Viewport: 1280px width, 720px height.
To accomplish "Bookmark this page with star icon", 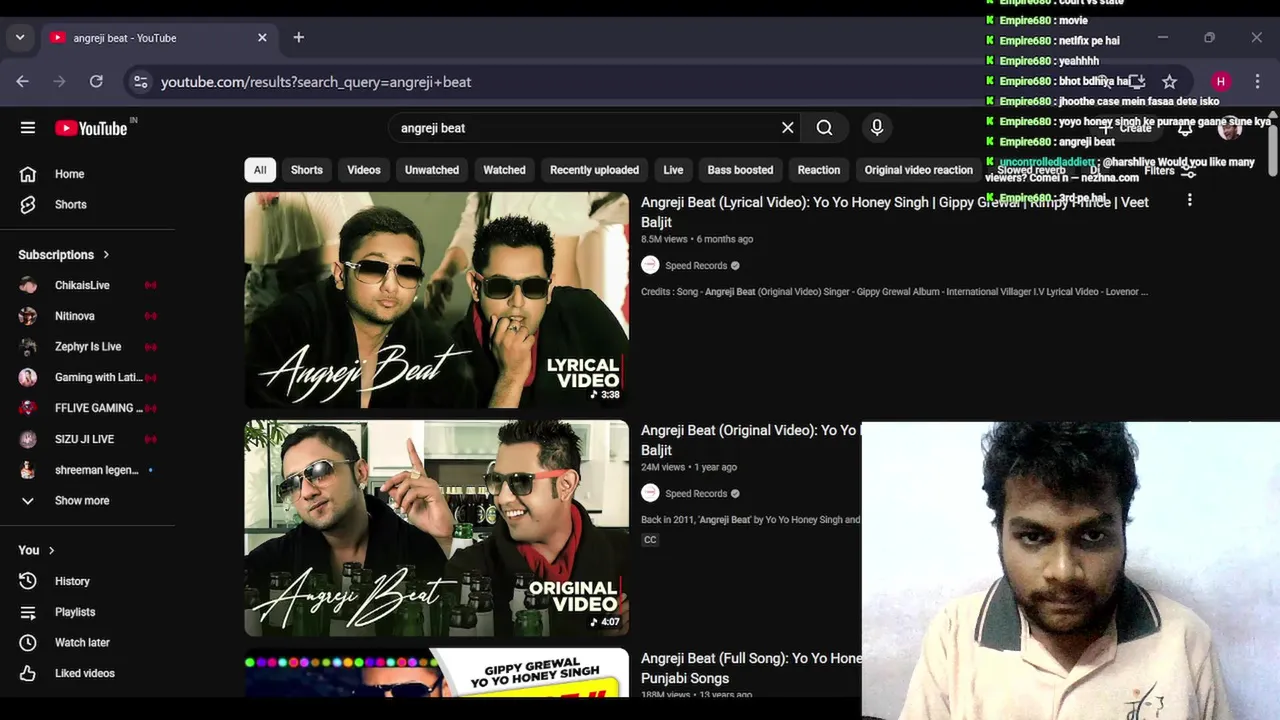I will (1169, 82).
